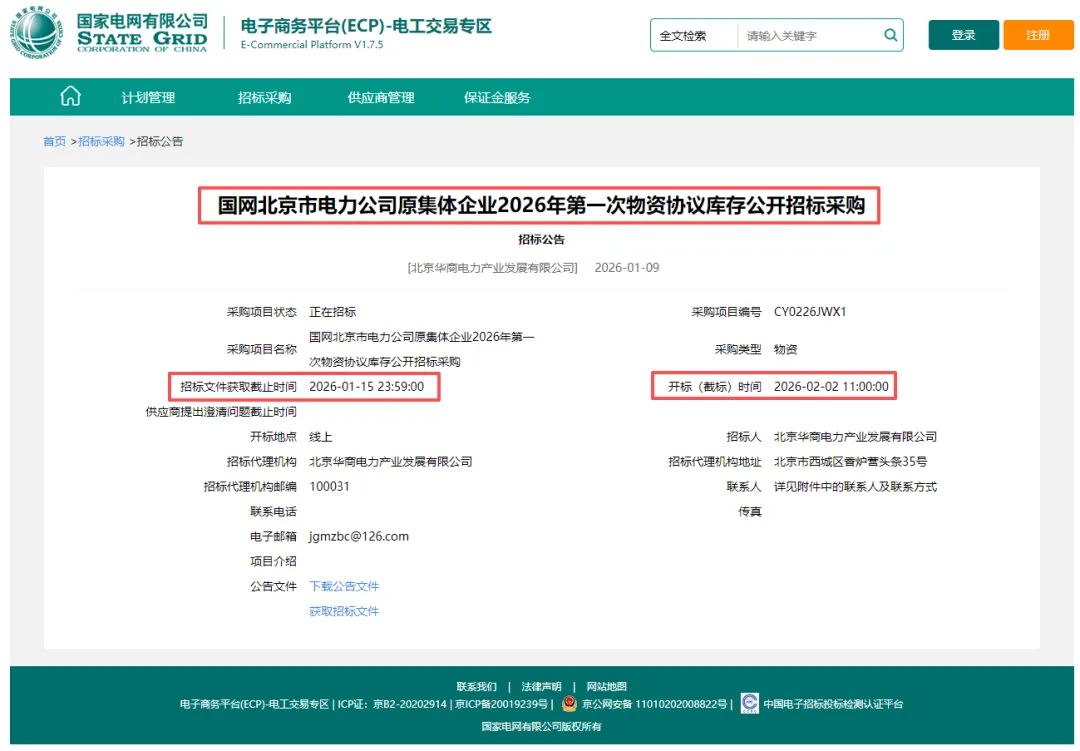The height and width of the screenshot is (751, 1080).
Task: Click the 登录 login button
Action: (x=963, y=35)
